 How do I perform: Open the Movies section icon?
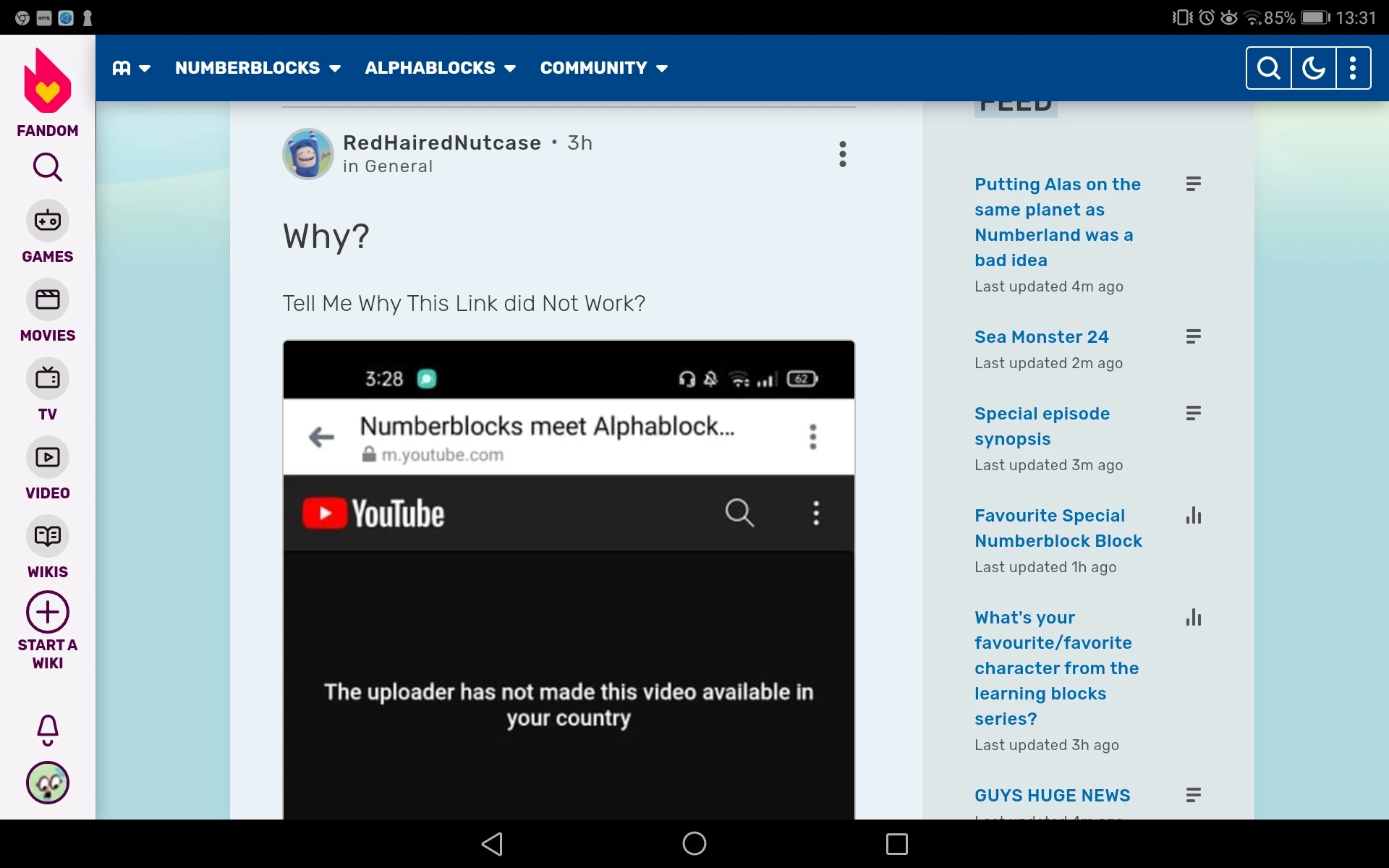click(x=48, y=299)
